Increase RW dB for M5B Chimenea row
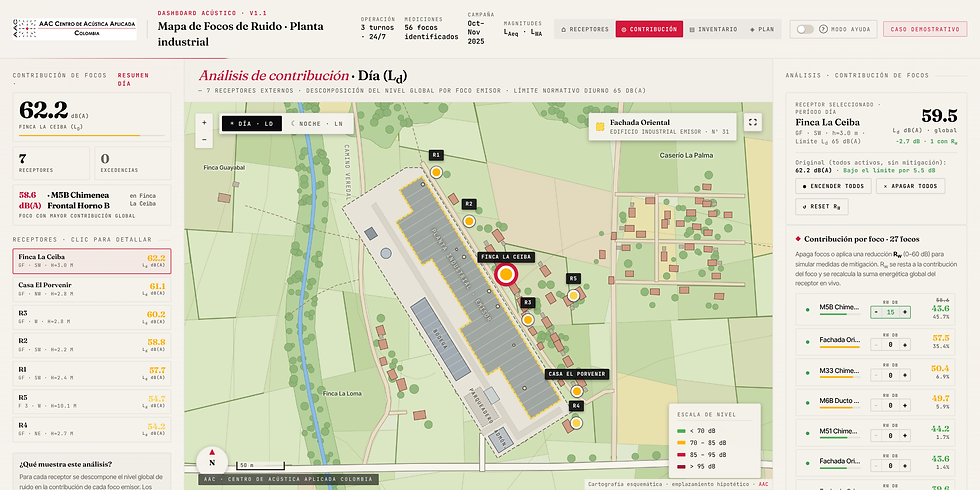The image size is (980, 490). (904, 311)
